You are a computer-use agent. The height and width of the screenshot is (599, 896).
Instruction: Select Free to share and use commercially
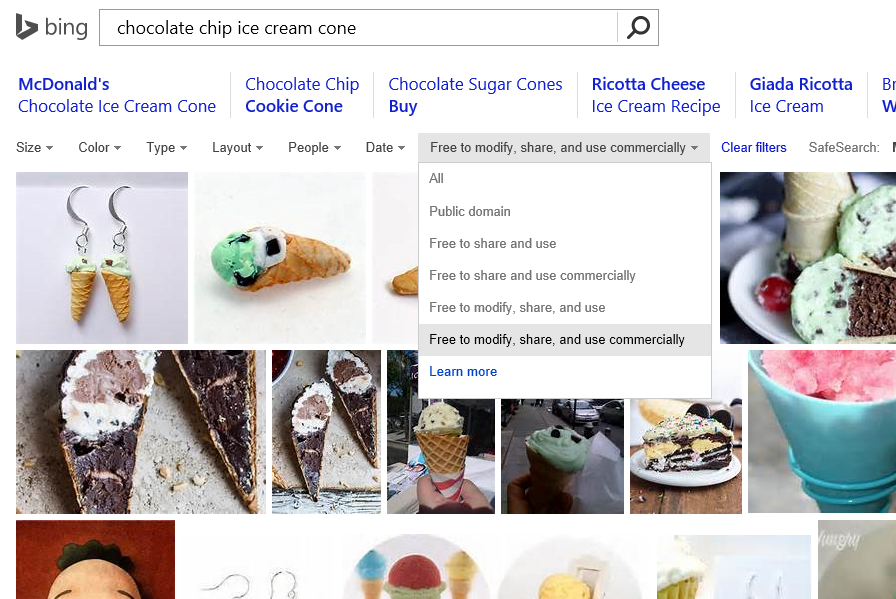coord(532,275)
